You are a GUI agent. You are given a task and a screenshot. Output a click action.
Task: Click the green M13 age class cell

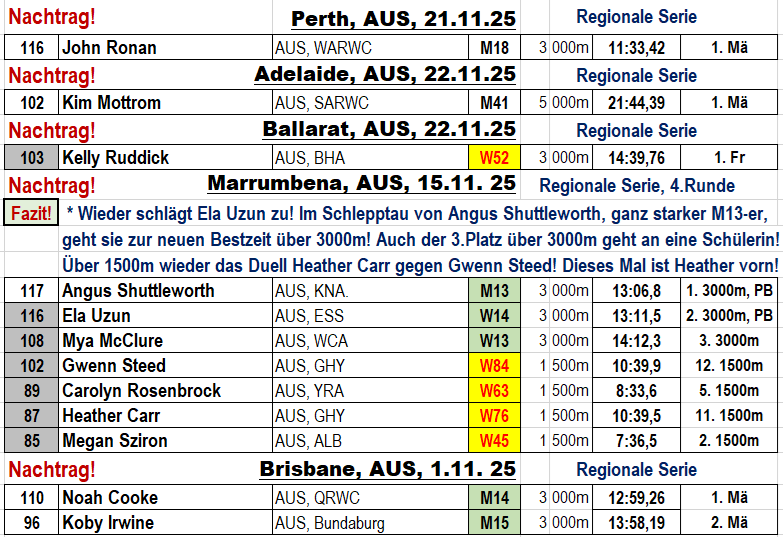[494, 290]
